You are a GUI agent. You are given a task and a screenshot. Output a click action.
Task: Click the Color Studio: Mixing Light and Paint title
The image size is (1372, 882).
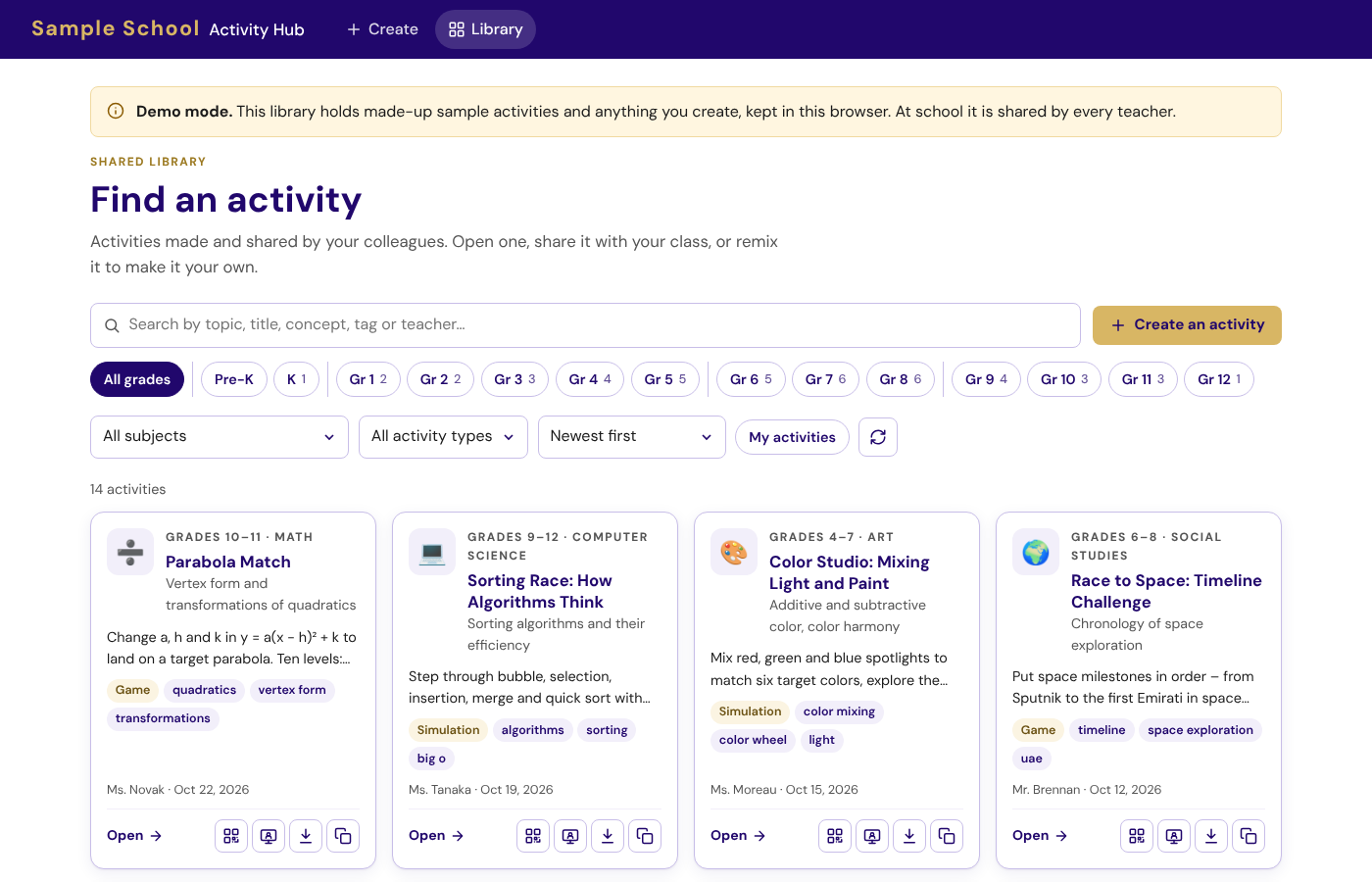[850, 572]
